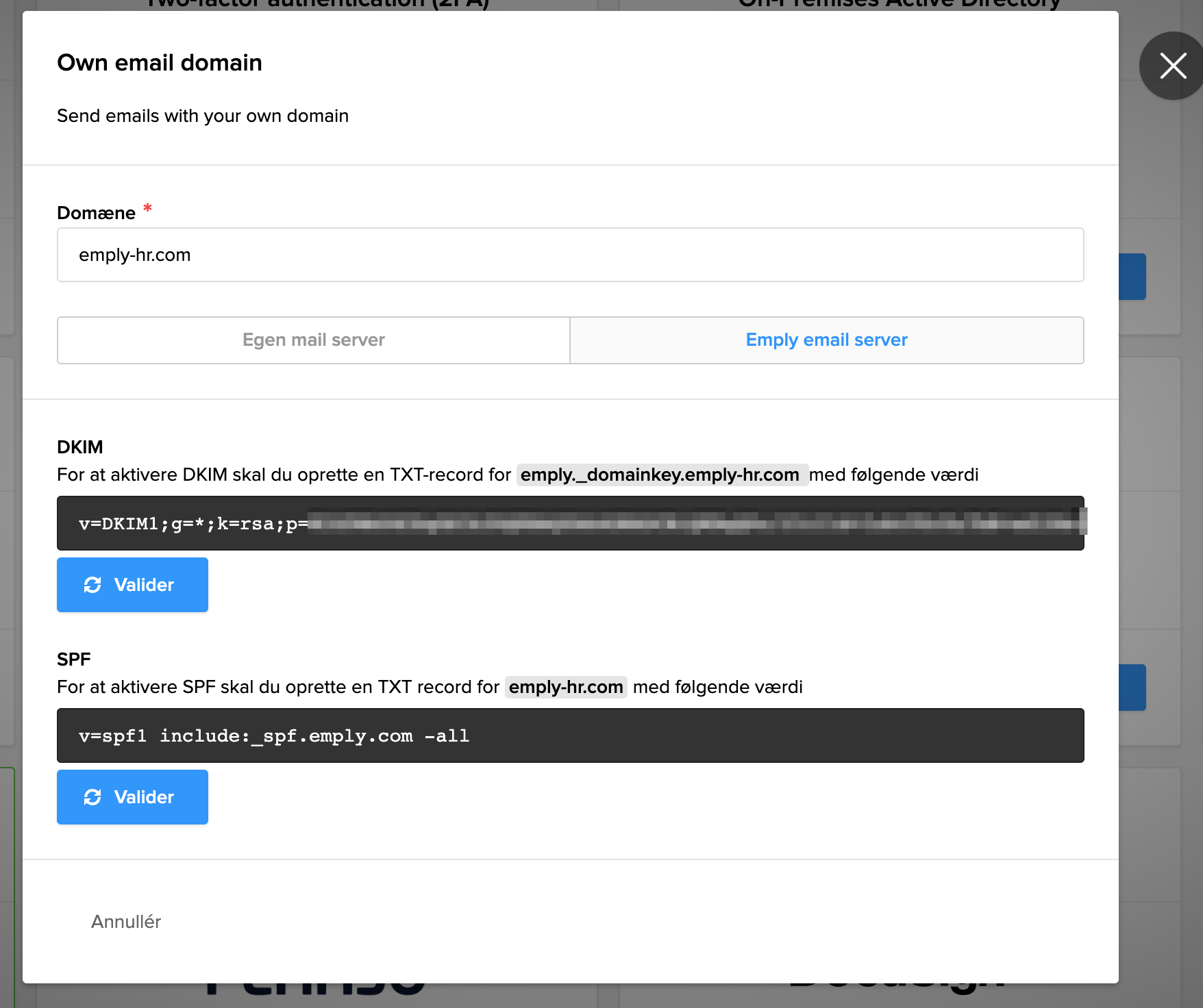Click the refresh icon in DKIM Valider button
This screenshot has width=1203, height=1008.
pos(92,585)
